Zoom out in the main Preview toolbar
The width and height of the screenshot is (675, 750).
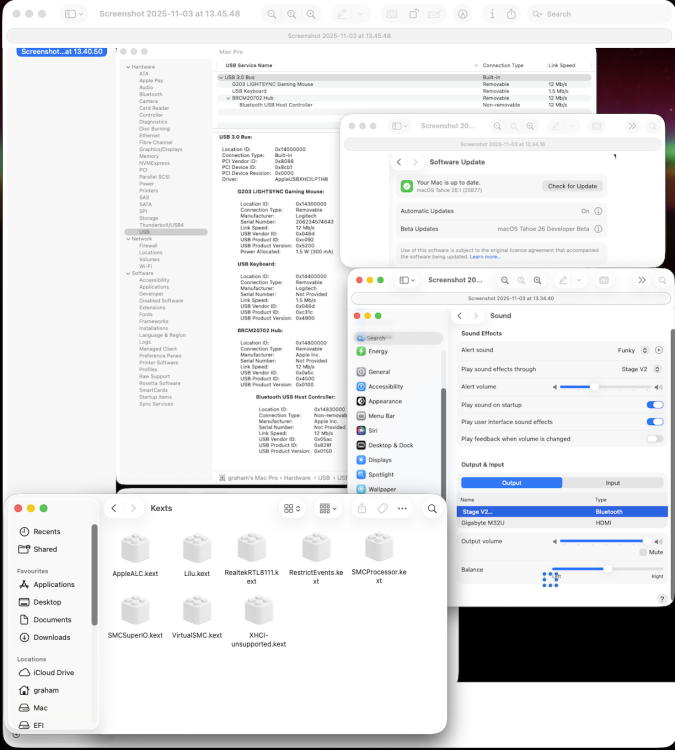tap(272, 14)
